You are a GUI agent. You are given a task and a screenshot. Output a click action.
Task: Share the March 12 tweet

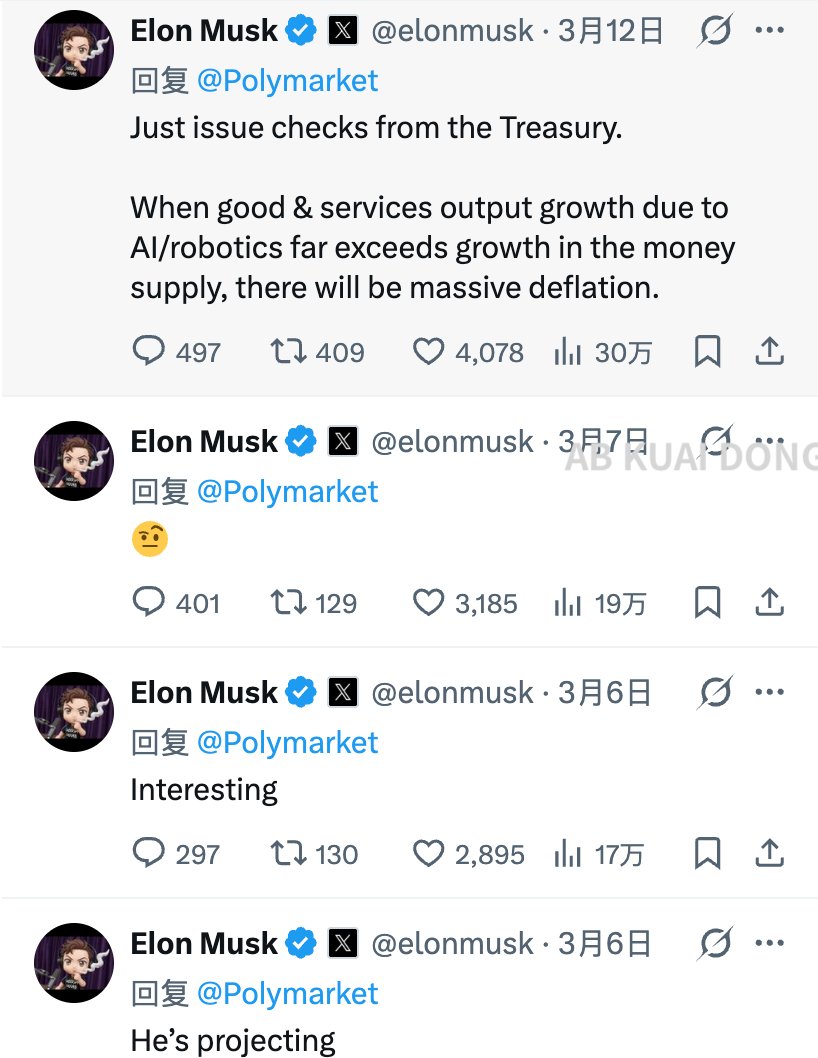768,352
